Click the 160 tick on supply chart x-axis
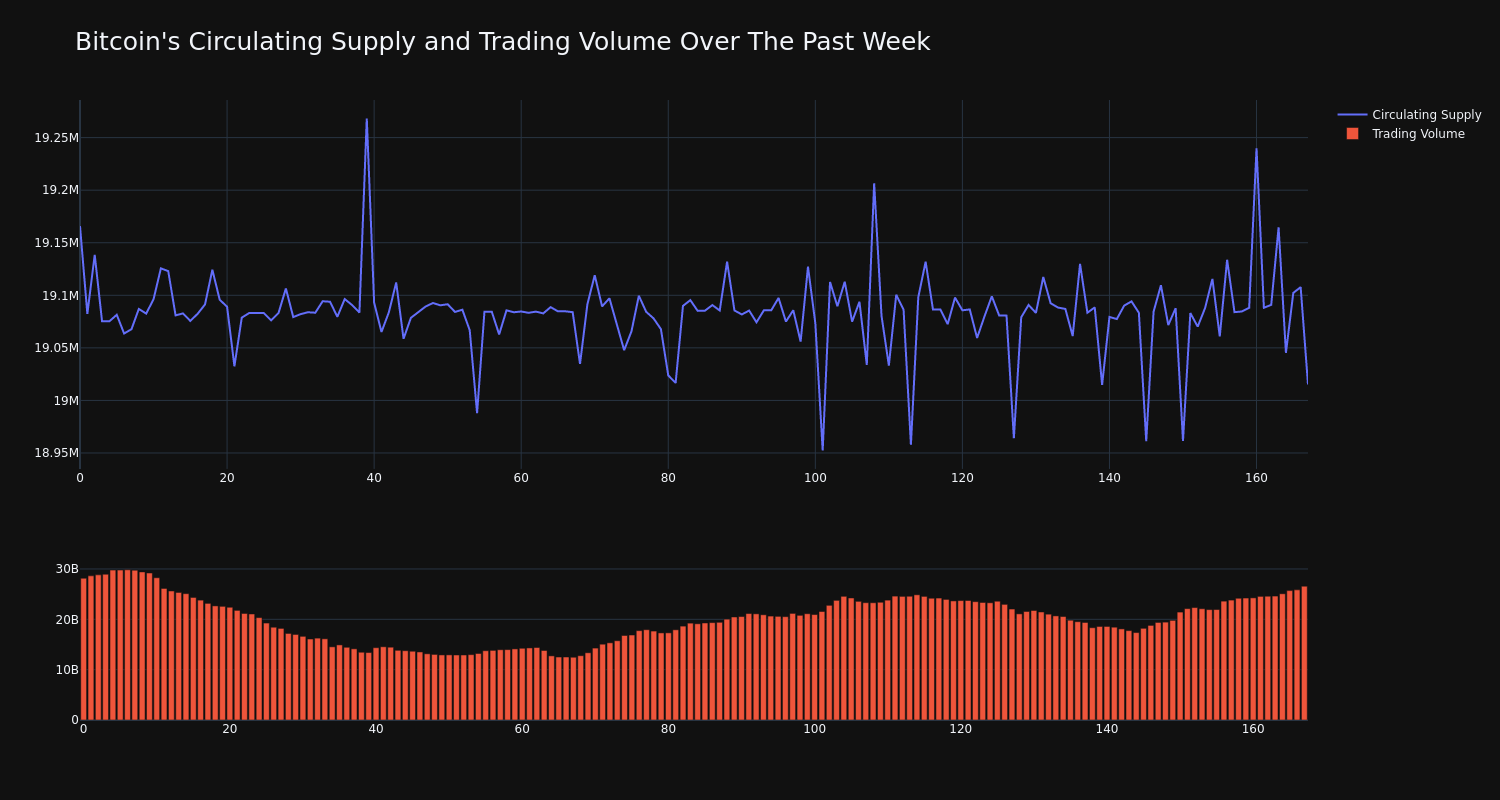This screenshot has width=1500, height=800. click(1256, 478)
